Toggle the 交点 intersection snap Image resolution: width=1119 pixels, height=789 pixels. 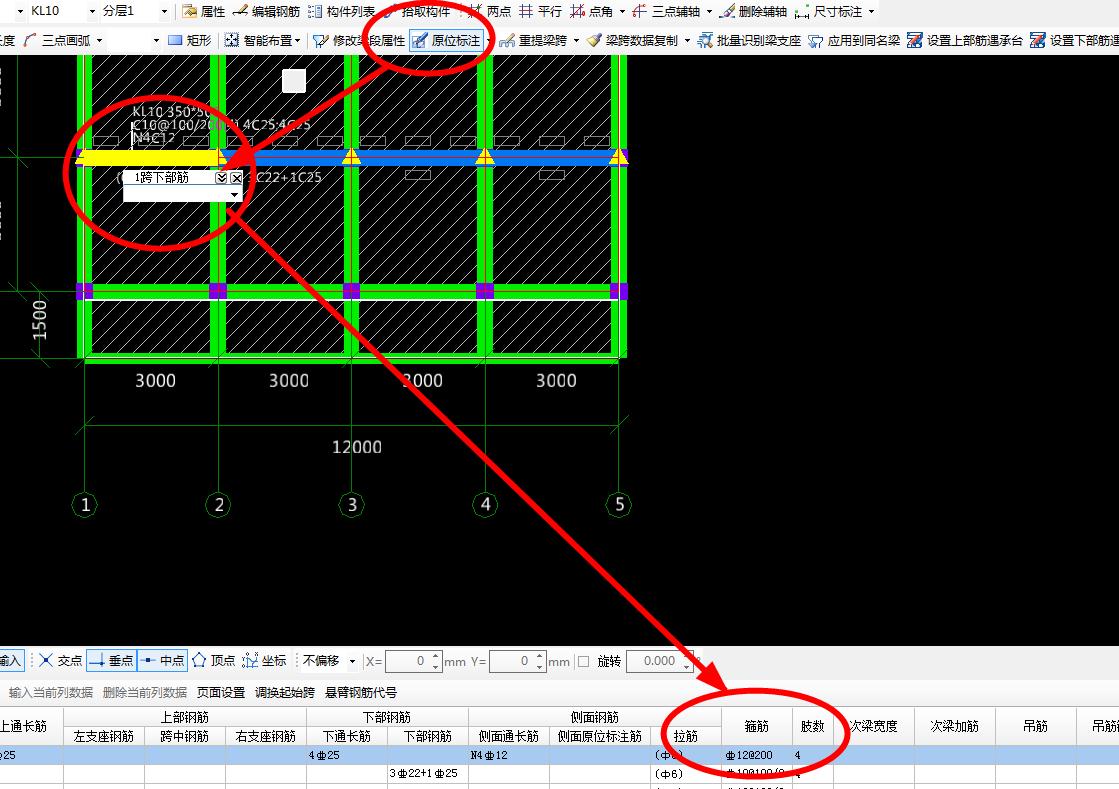tap(61, 661)
